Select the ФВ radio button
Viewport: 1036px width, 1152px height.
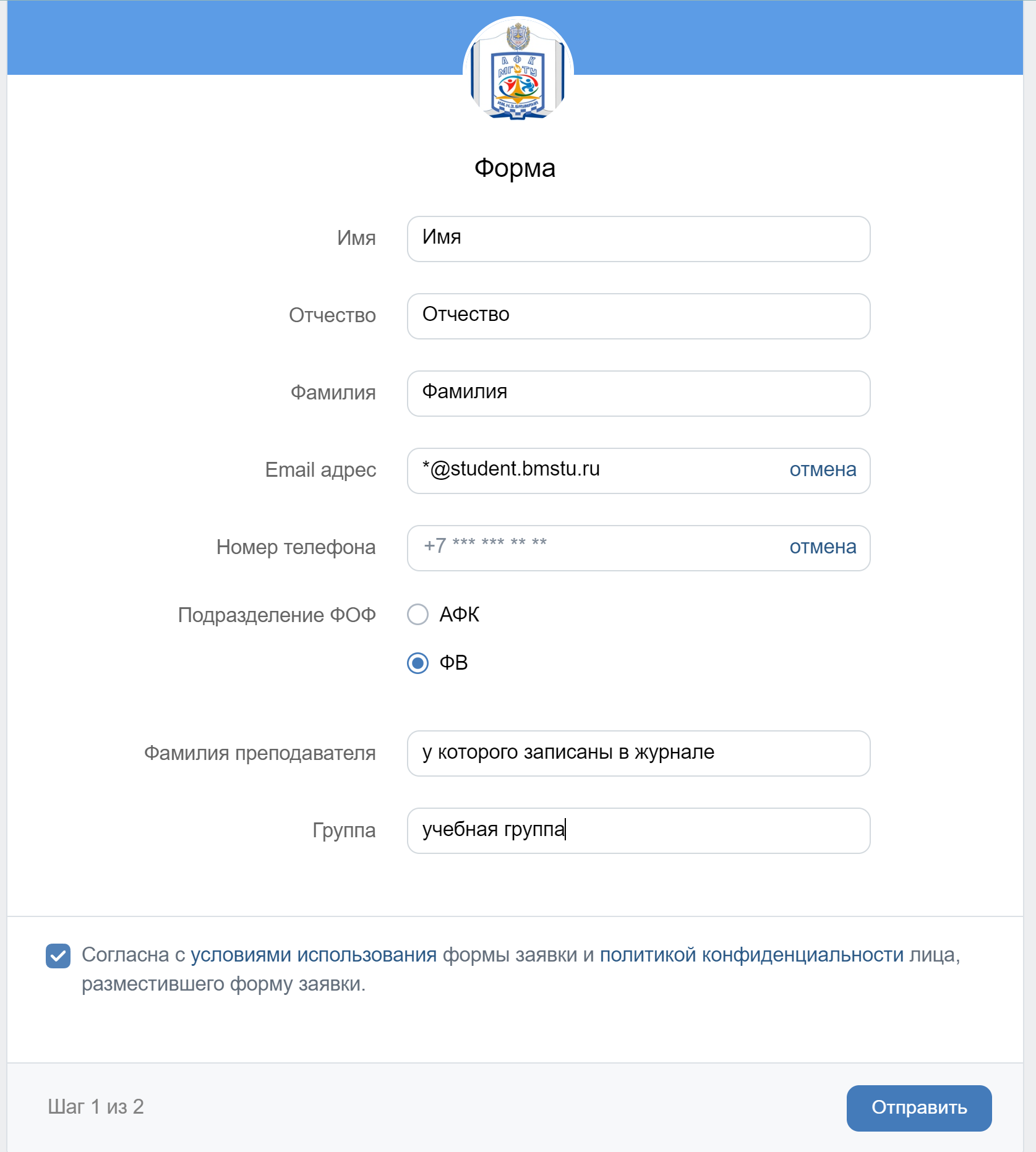pyautogui.click(x=418, y=663)
